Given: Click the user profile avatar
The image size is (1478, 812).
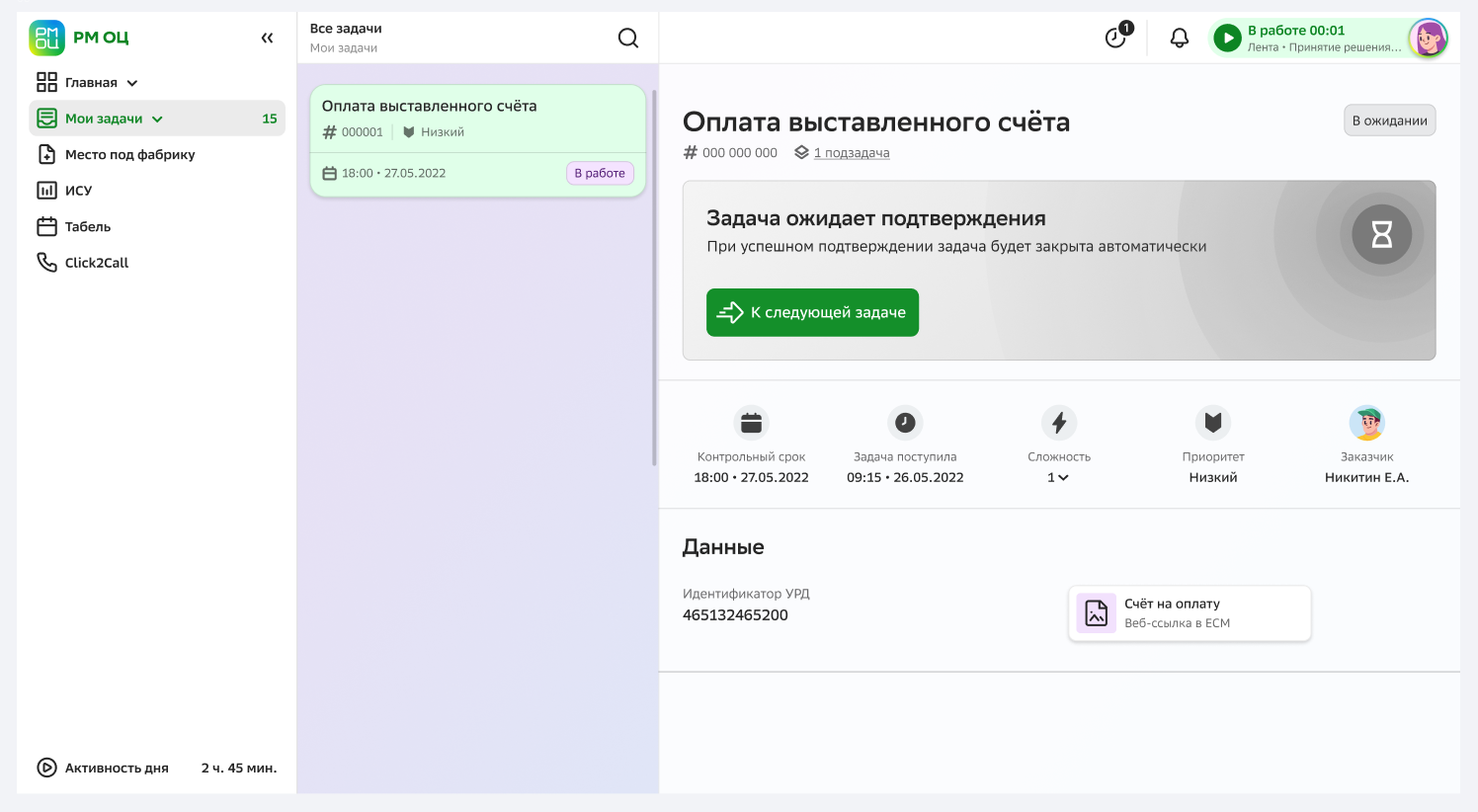Looking at the screenshot, I should 1428,39.
